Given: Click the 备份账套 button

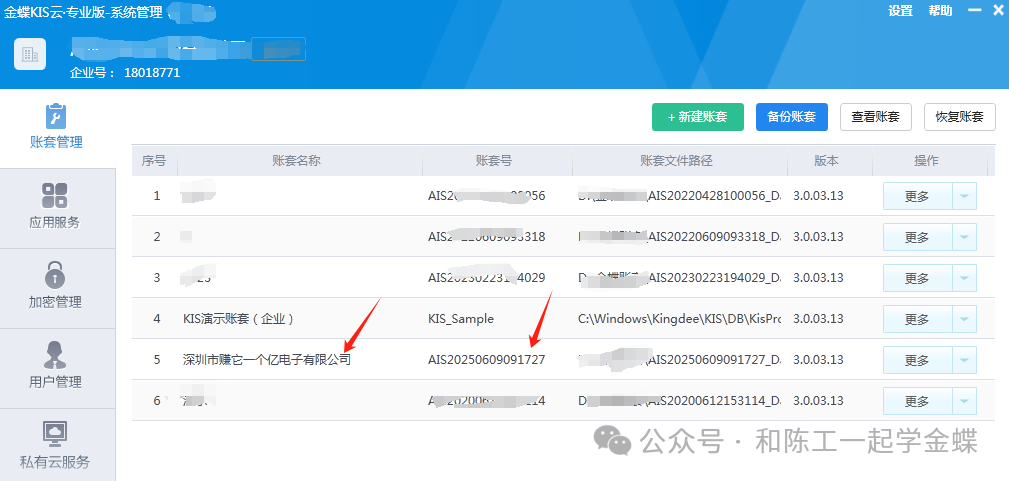Looking at the screenshot, I should (791, 117).
